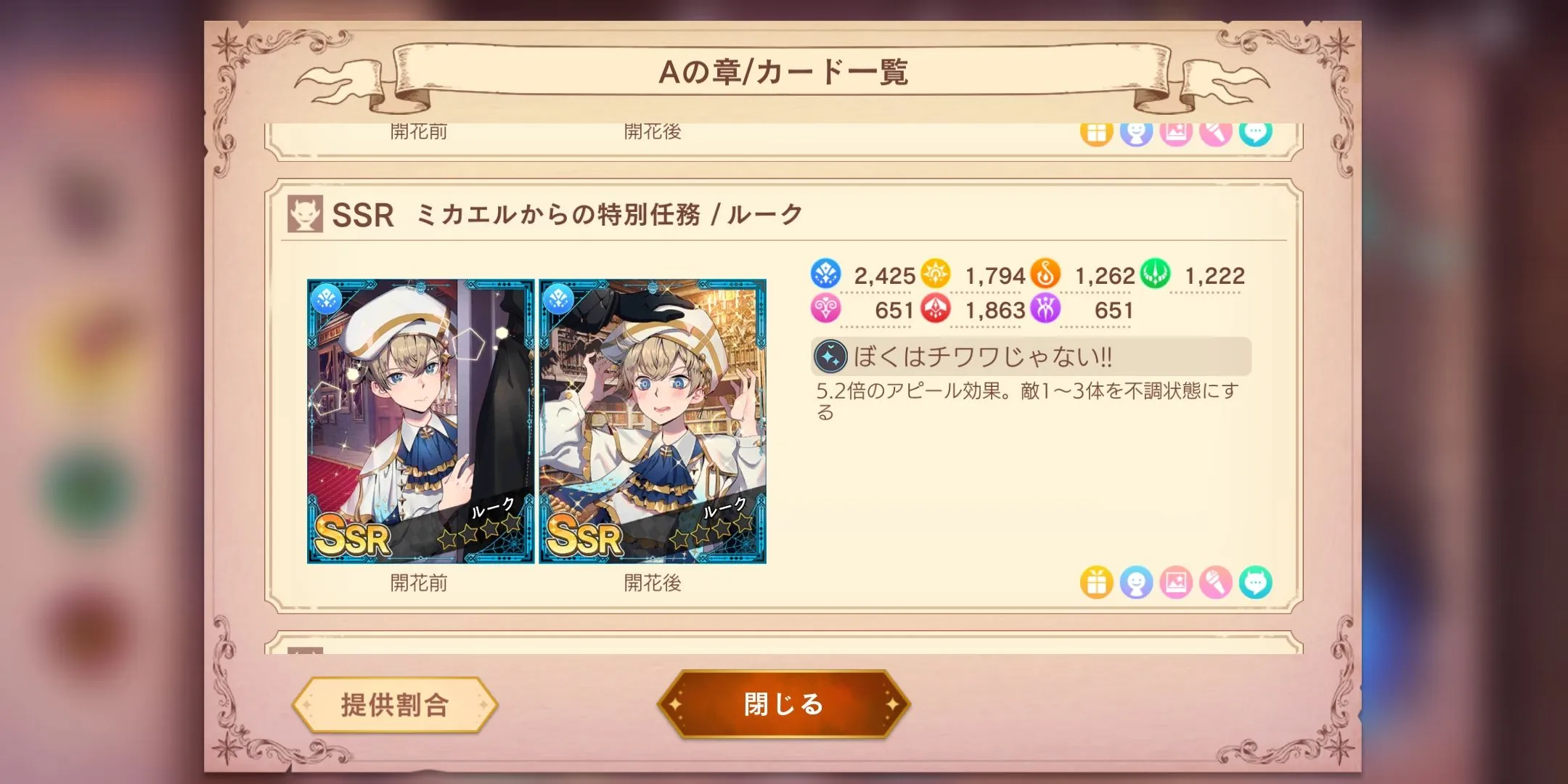The width and height of the screenshot is (1568, 784).
Task: Open the 開花前 Luke card thumbnail
Action: (x=420, y=421)
